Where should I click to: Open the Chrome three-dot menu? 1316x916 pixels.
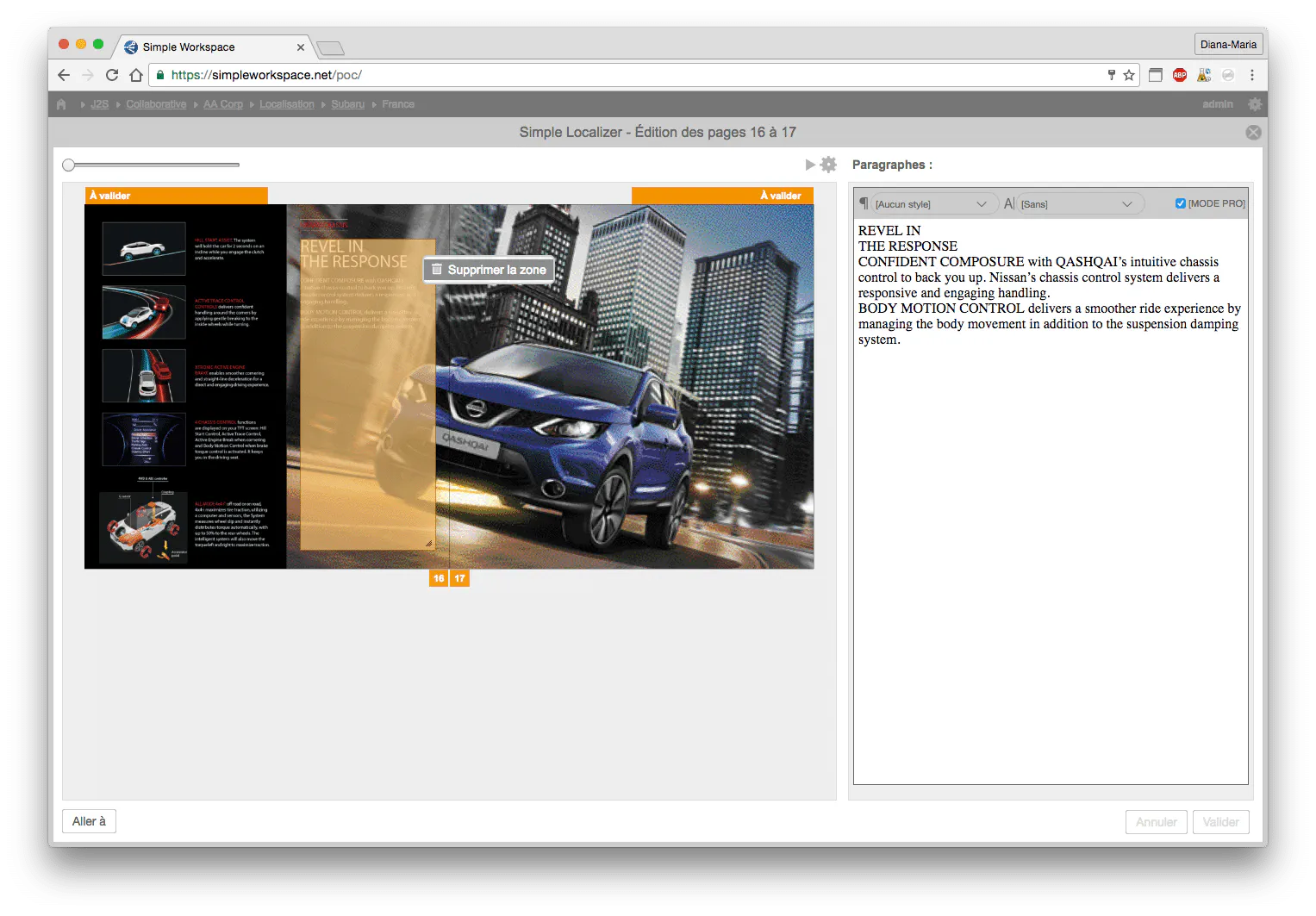pyautogui.click(x=1252, y=75)
